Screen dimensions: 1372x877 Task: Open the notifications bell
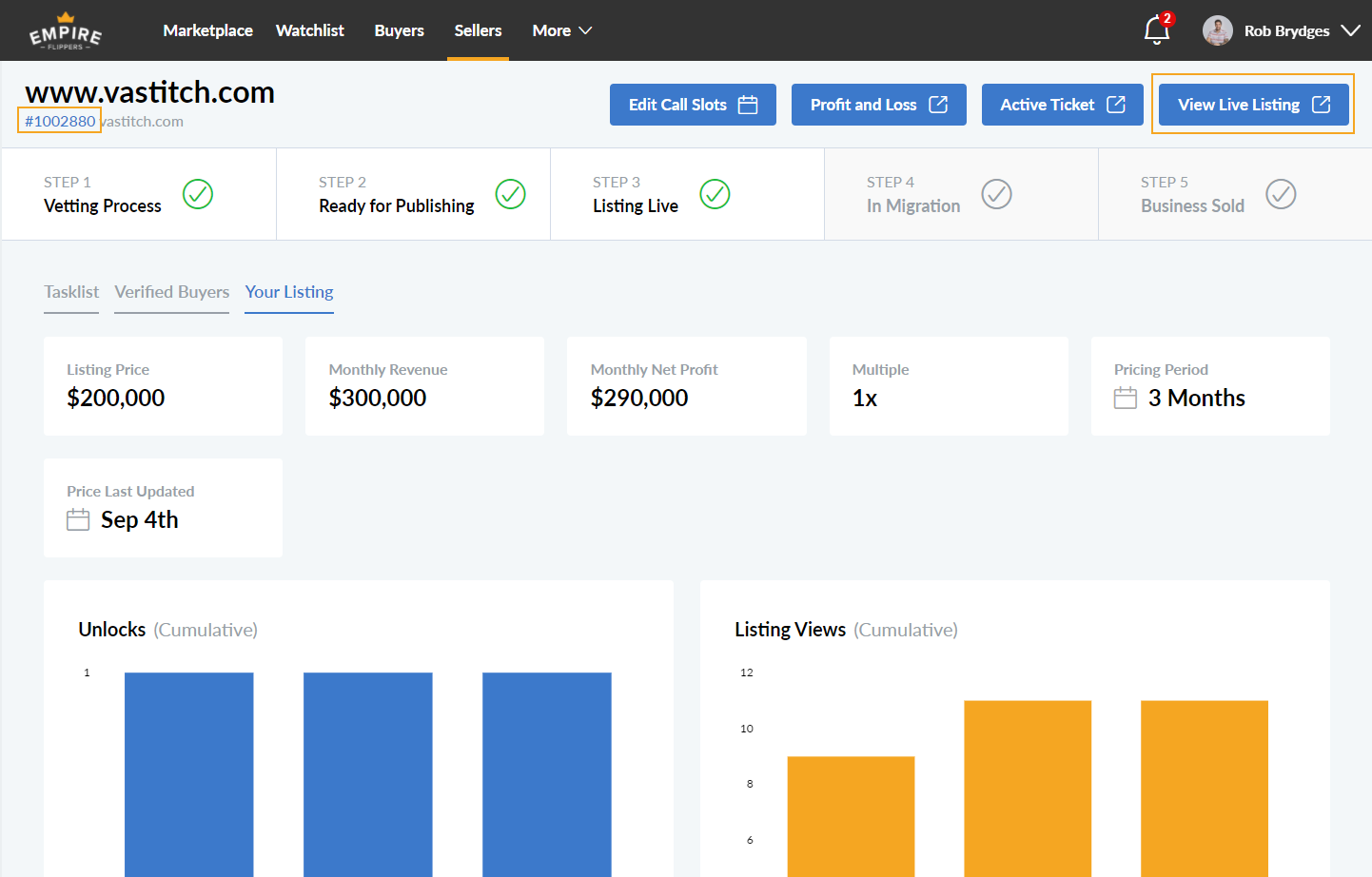click(x=1156, y=30)
